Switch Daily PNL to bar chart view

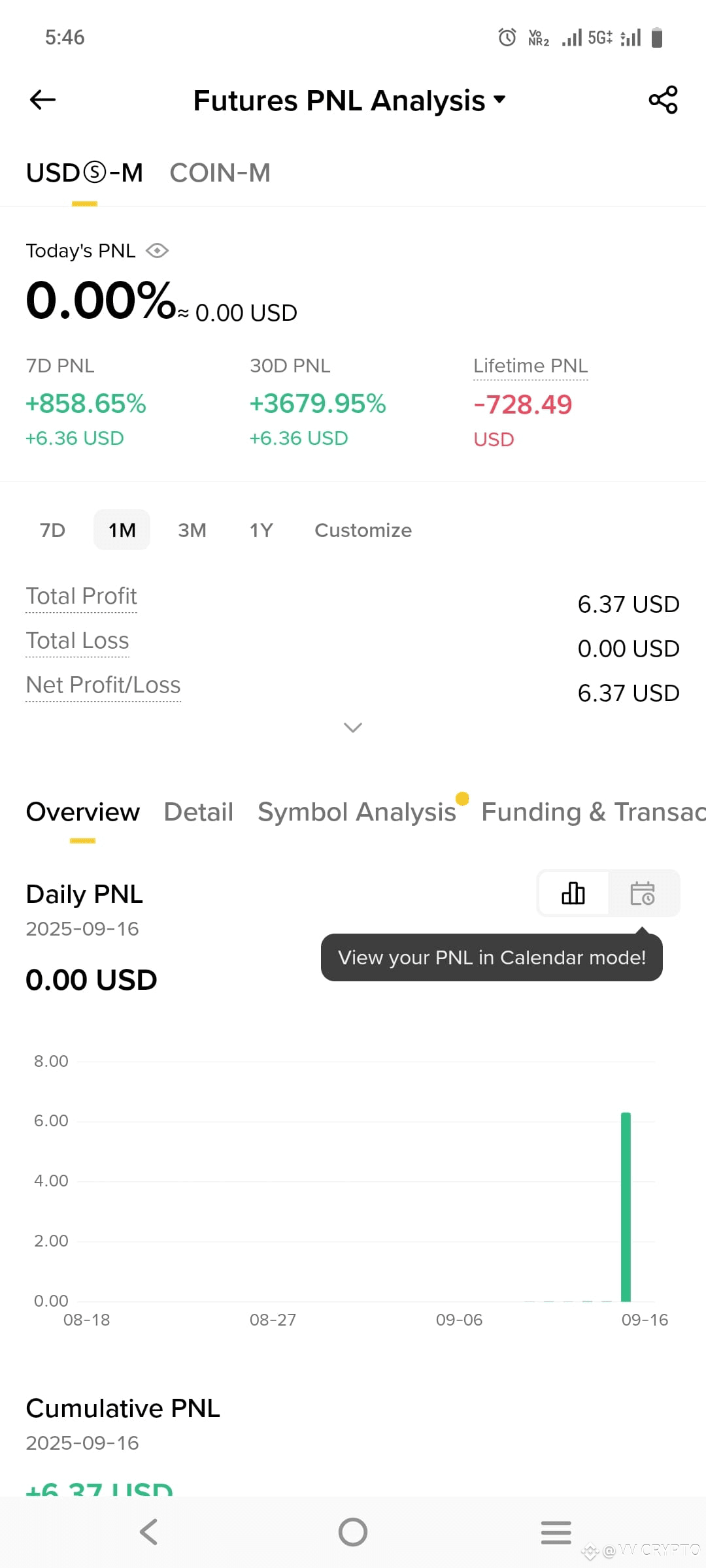pos(573,893)
